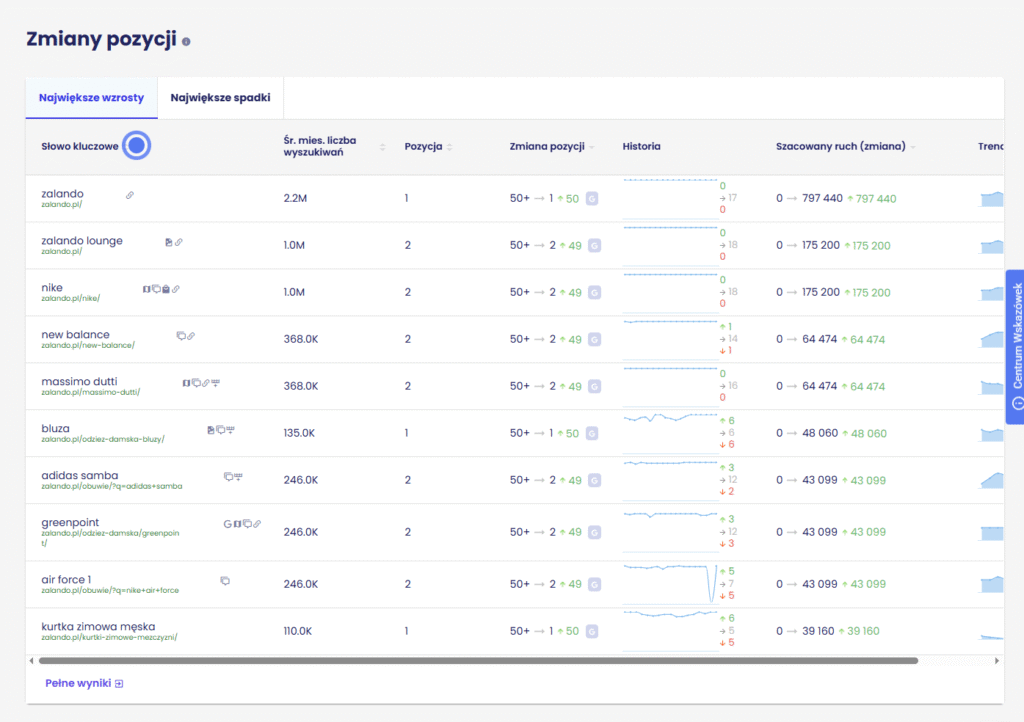Click the shopping bag icon in the nike row
1024x722 pixels.
166,289
